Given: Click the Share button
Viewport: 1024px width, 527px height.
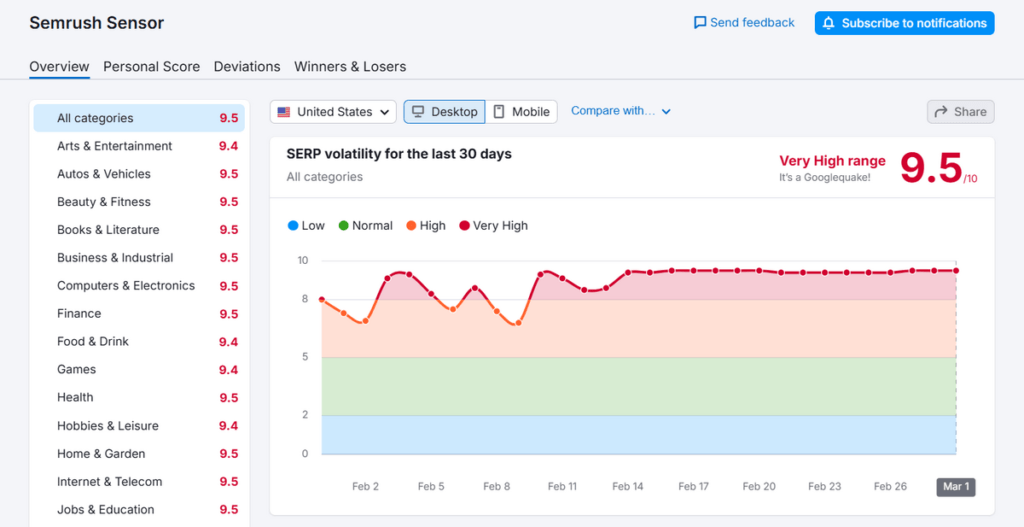Looking at the screenshot, I should coord(961,112).
